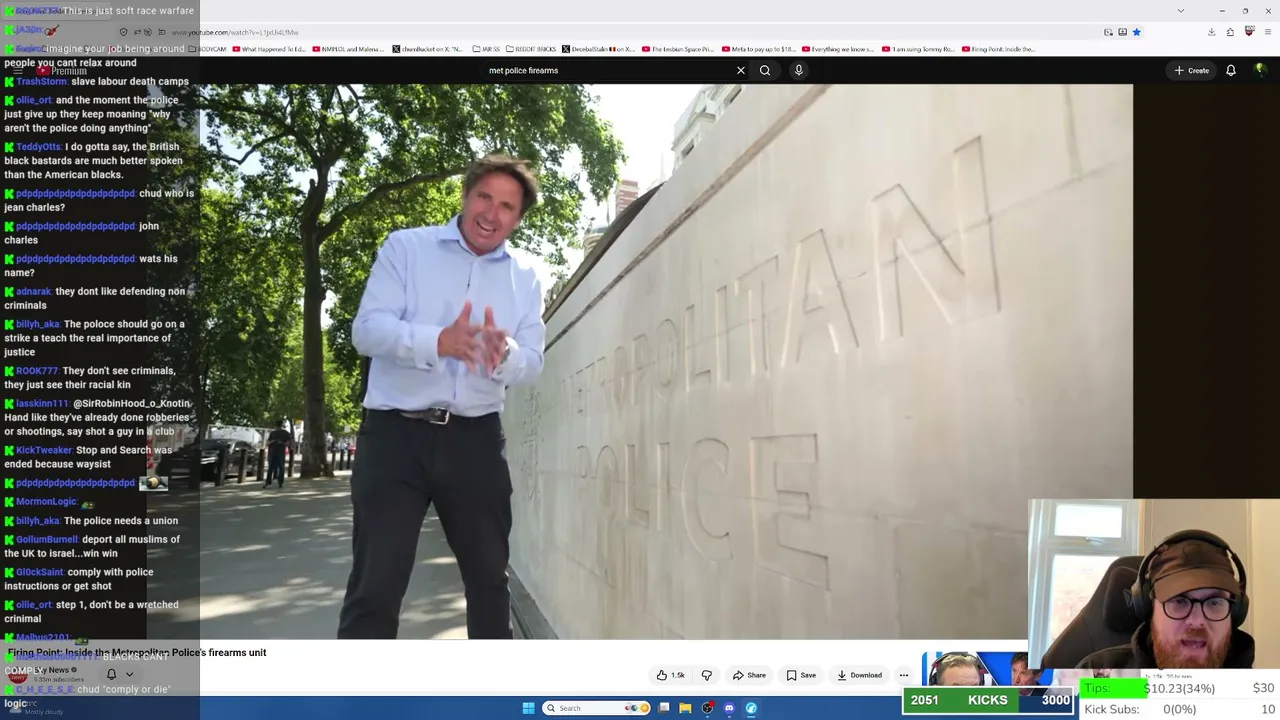This screenshot has width=1280, height=720.
Task: Open 'The Lesbian Space Pri...' bookmark
Action: click(x=678, y=49)
